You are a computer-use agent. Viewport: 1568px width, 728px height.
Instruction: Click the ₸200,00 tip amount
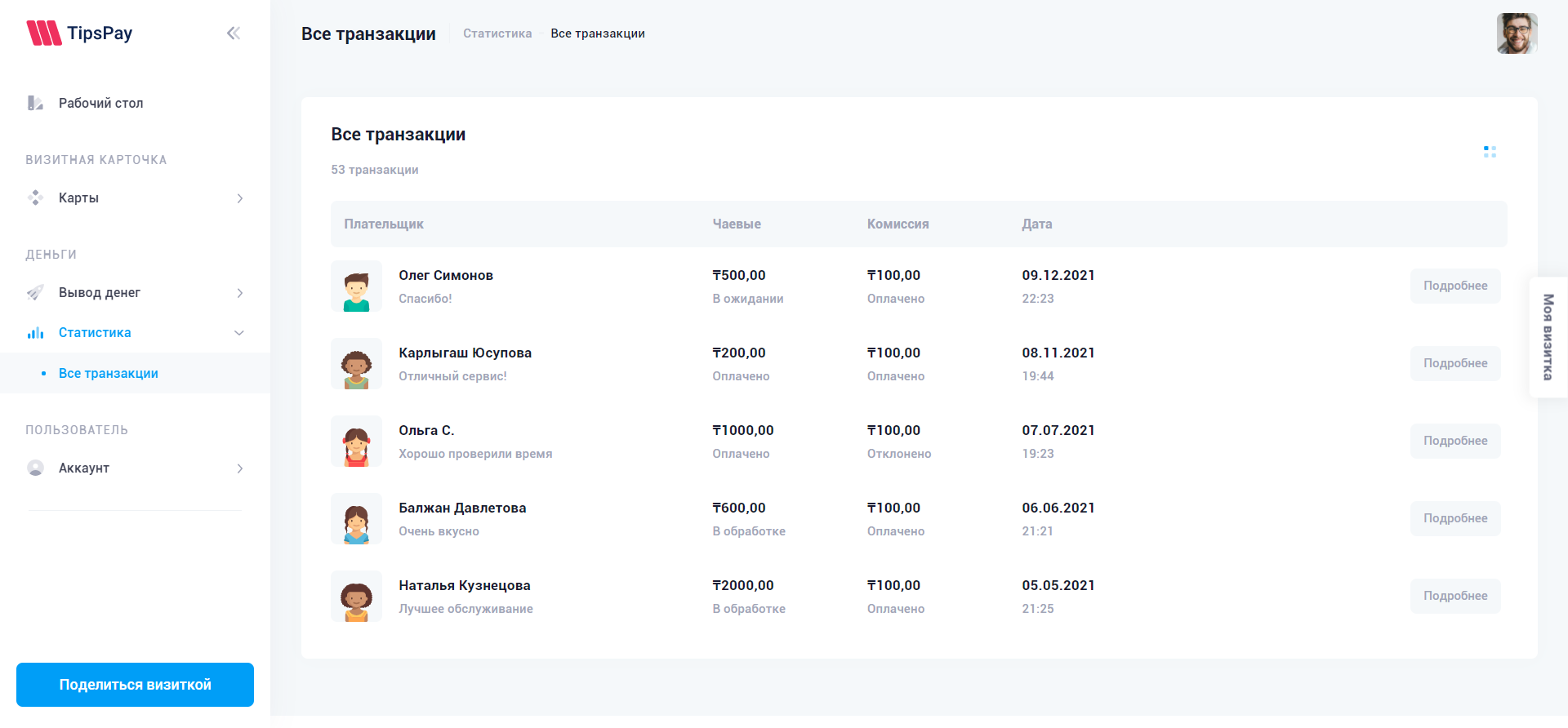[x=739, y=353]
